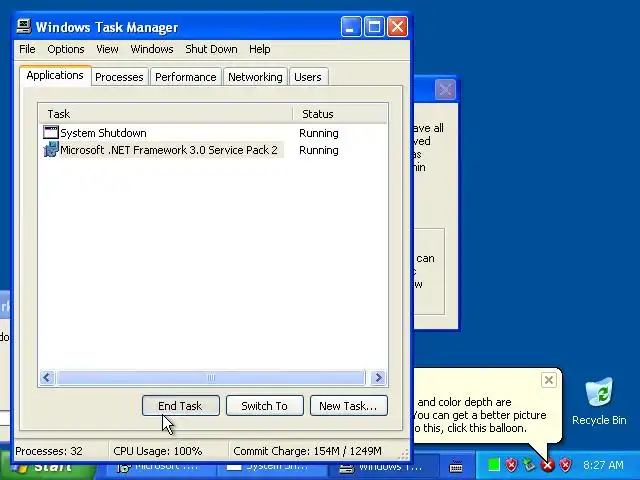Click the System Shutdown window icon
This screenshot has width=640, height=480.
coord(51,132)
